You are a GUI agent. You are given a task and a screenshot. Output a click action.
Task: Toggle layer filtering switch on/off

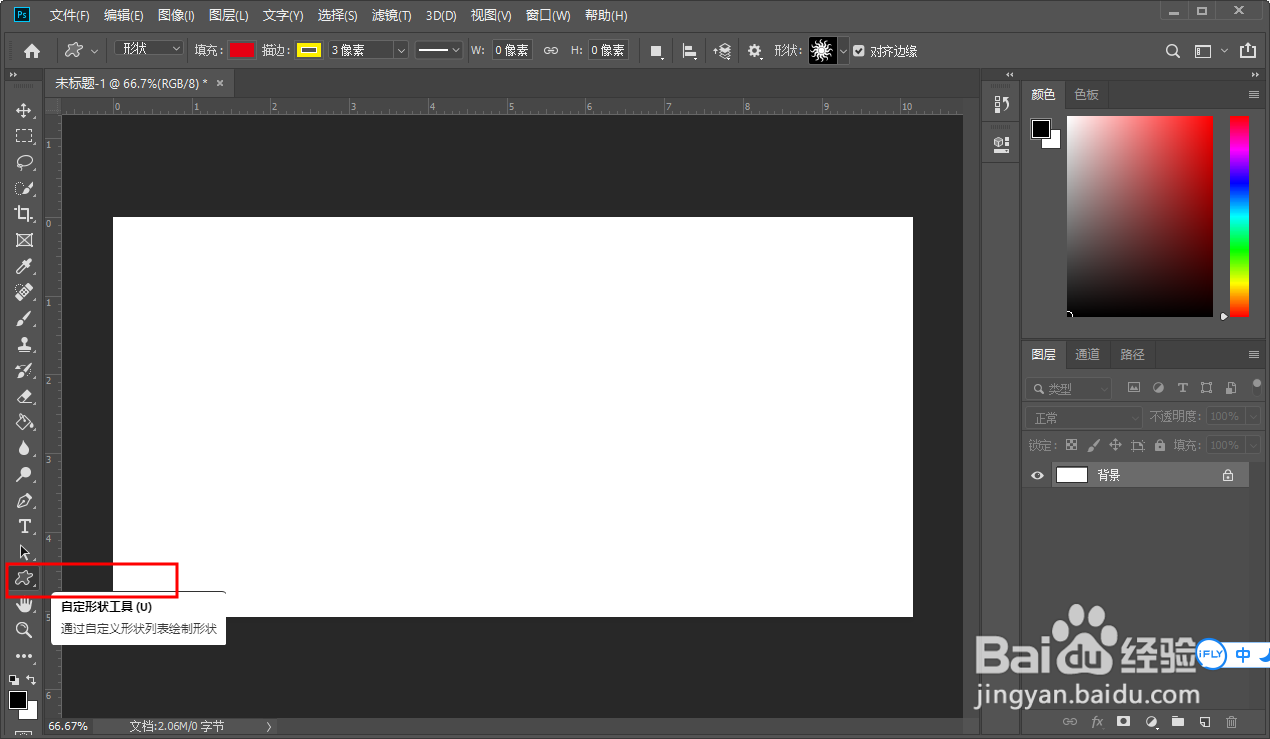pos(1257,386)
